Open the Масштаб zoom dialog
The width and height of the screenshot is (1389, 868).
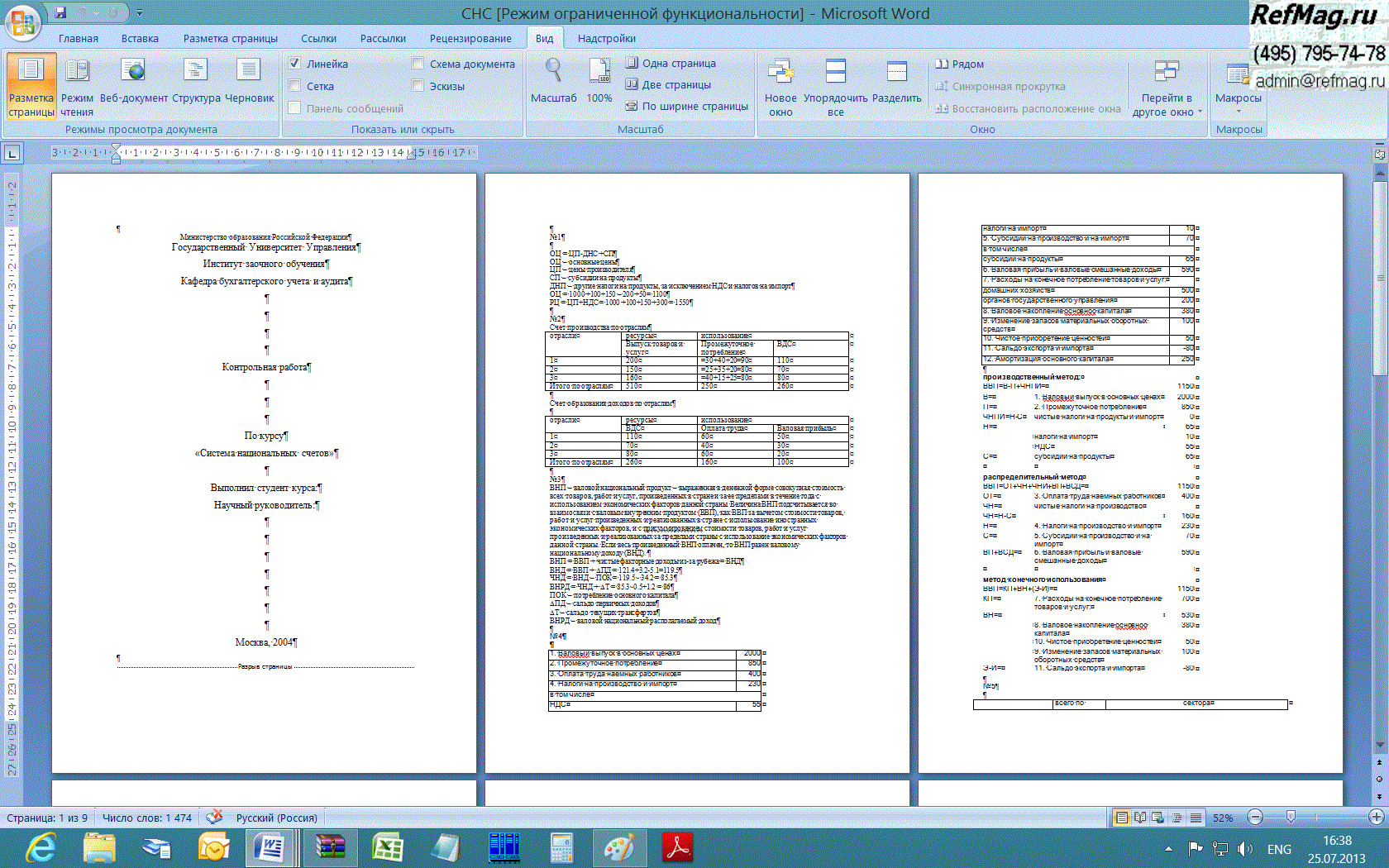(x=553, y=83)
